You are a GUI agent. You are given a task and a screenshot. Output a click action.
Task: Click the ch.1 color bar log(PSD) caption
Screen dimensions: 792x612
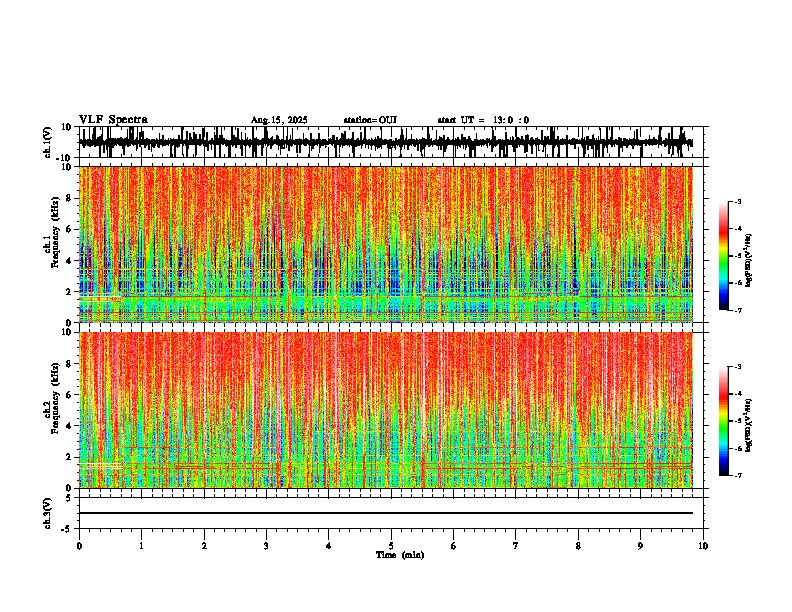[x=749, y=260]
